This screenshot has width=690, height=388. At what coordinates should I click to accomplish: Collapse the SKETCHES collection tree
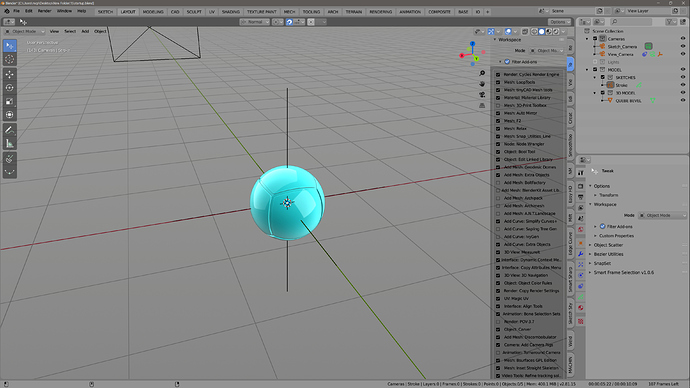595,77
